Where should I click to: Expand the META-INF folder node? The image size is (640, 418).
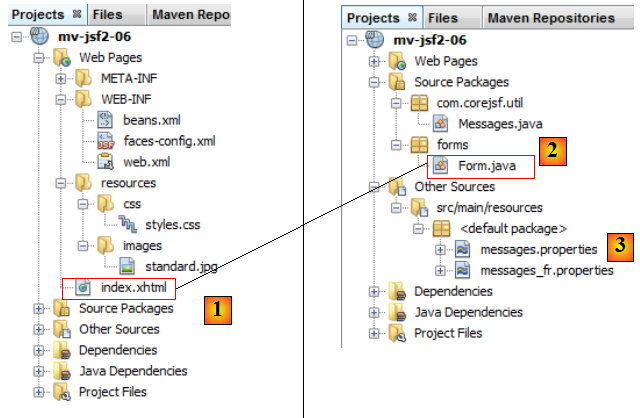point(62,78)
